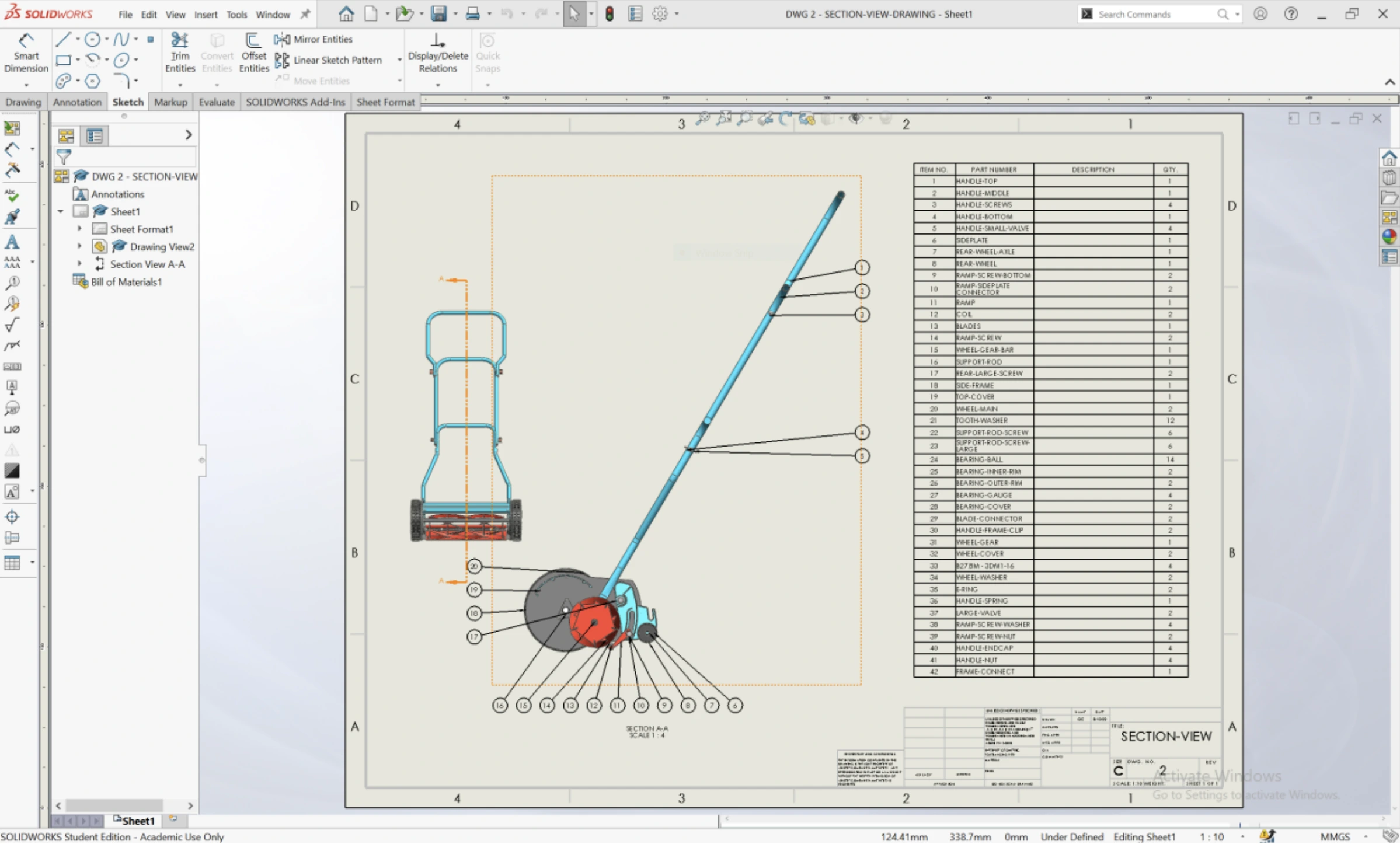
Task: Switch to PropertyManager pane icon
Action: [x=94, y=136]
